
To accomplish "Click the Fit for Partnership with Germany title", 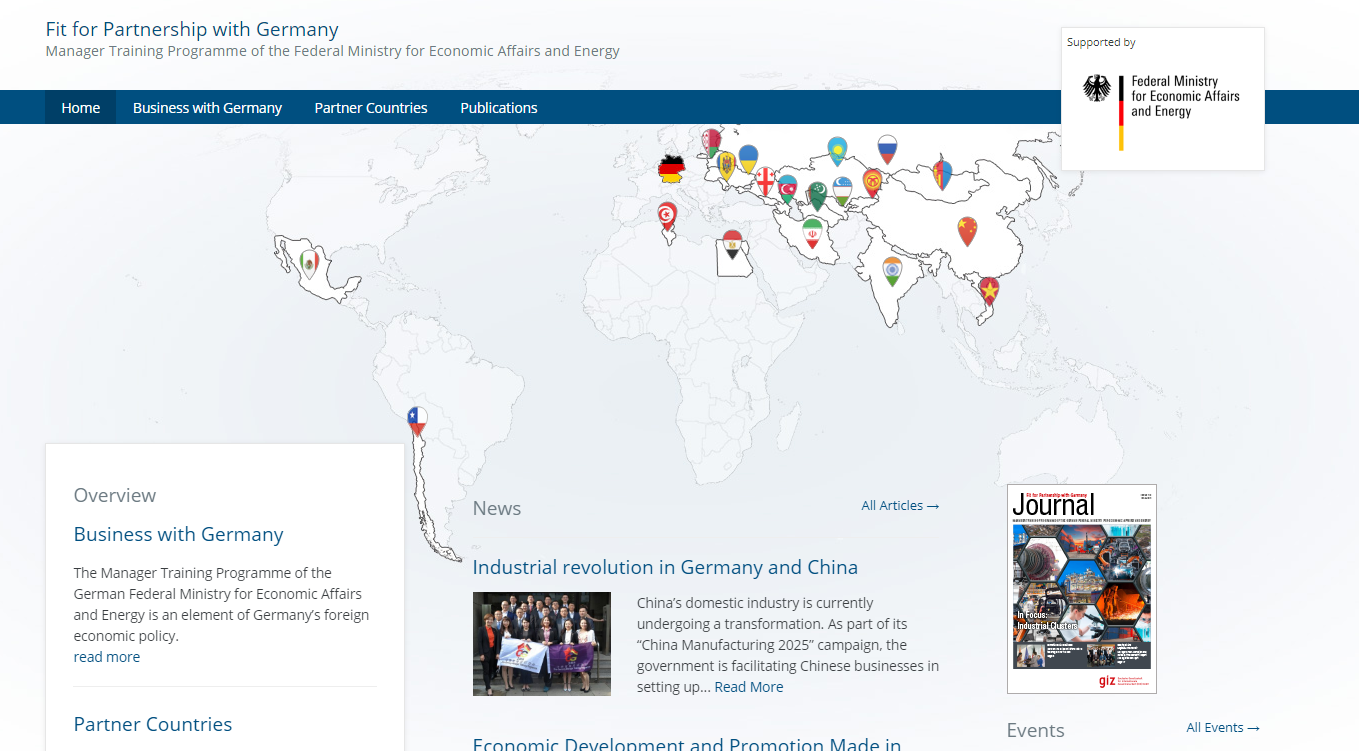I will [x=192, y=29].
